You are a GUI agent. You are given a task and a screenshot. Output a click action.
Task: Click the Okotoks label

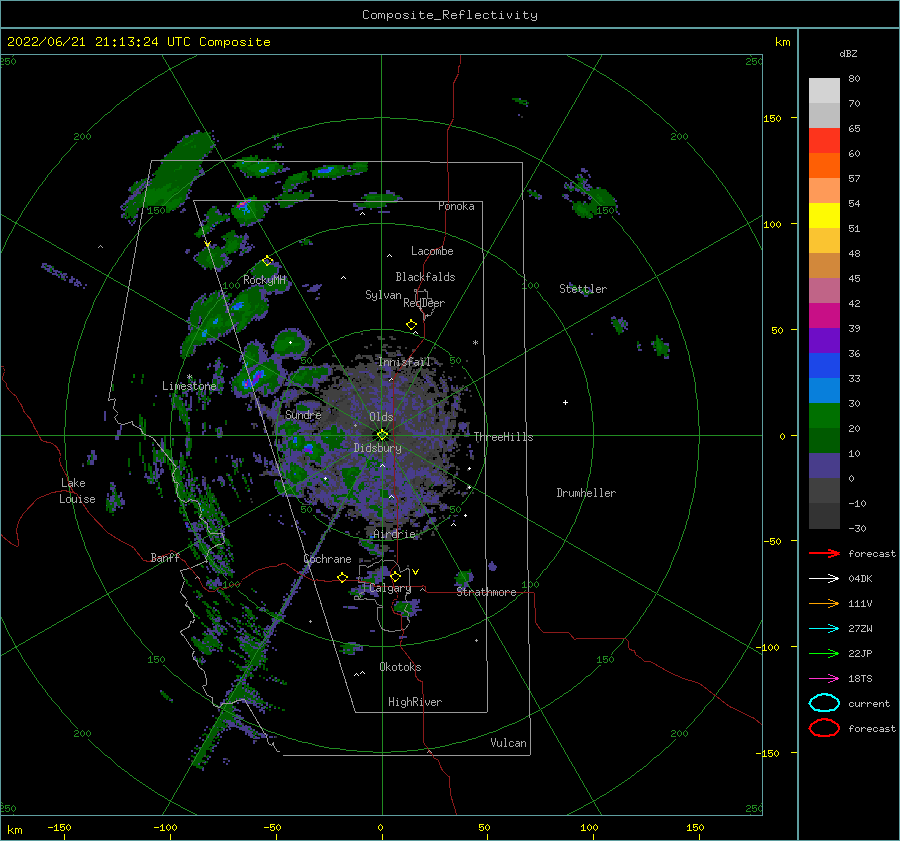[400, 667]
